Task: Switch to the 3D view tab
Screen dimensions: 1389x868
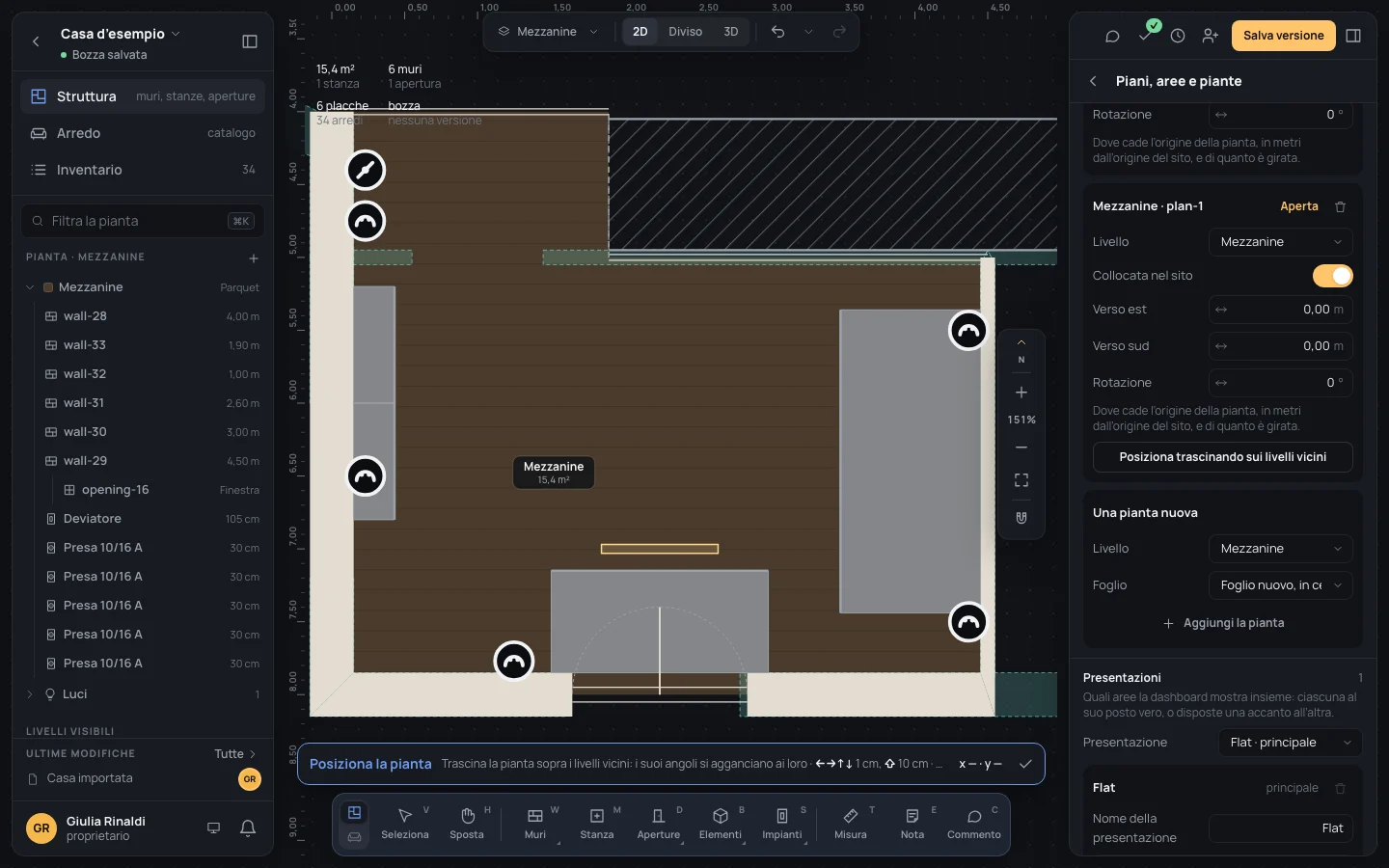Action: (731, 32)
